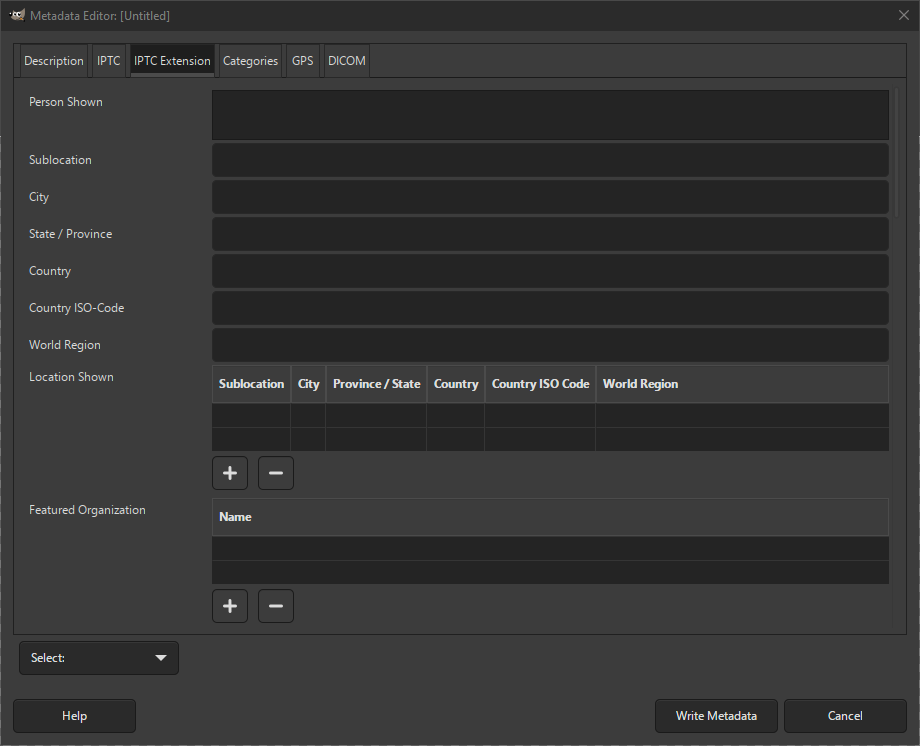This screenshot has width=920, height=746.
Task: Click the Write Metadata button
Action: (x=716, y=715)
